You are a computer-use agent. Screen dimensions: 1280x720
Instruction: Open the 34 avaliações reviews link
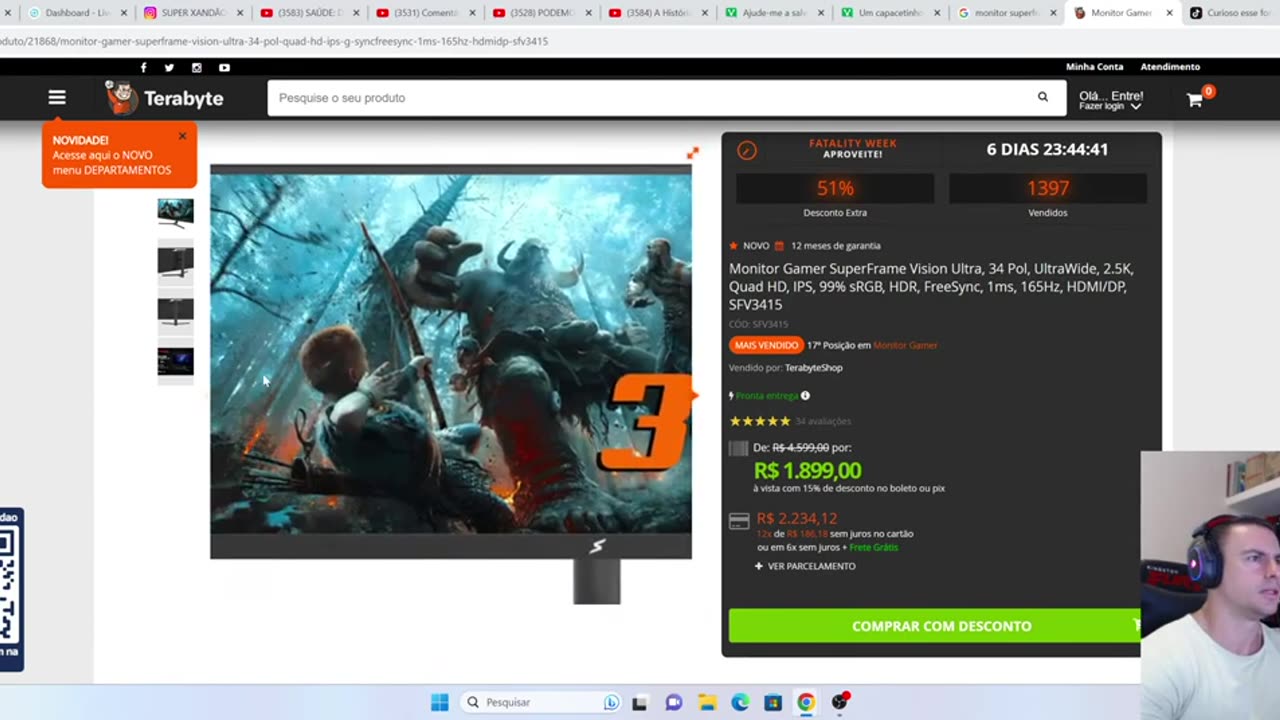point(823,421)
